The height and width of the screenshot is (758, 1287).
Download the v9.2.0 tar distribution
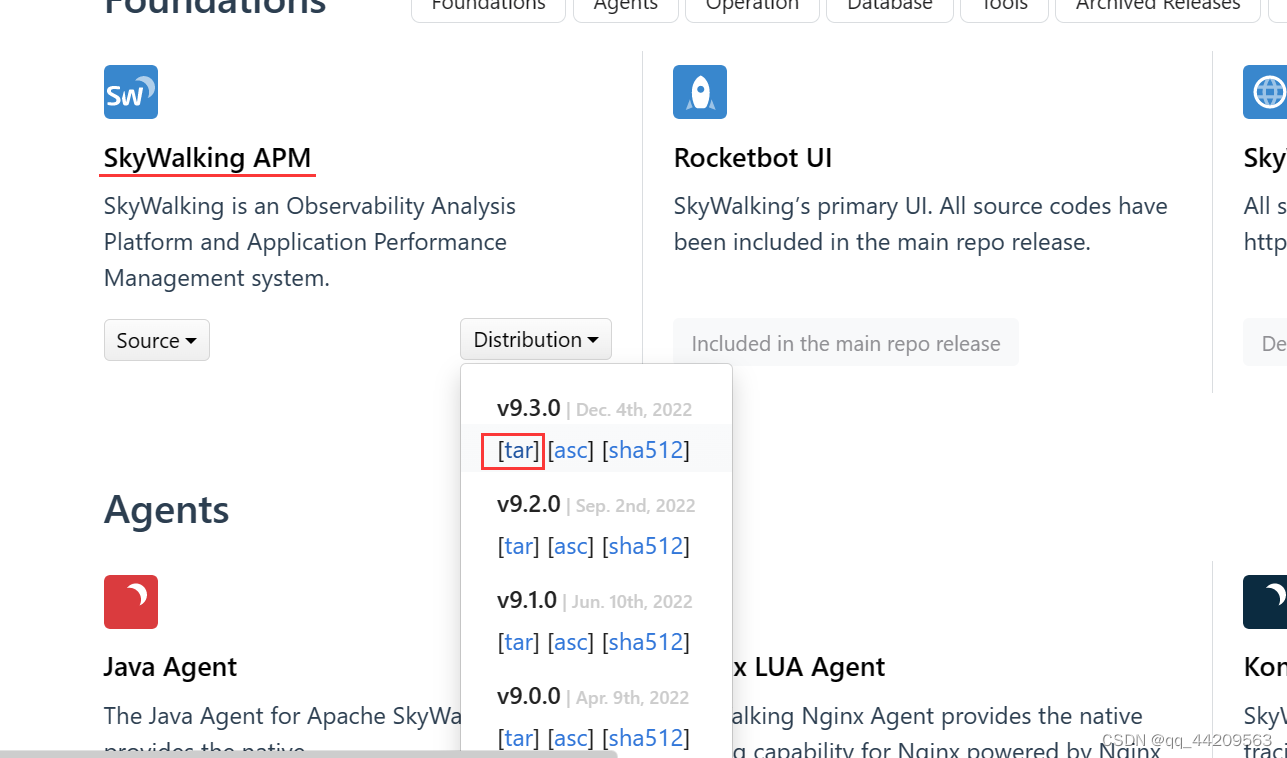coord(518,546)
